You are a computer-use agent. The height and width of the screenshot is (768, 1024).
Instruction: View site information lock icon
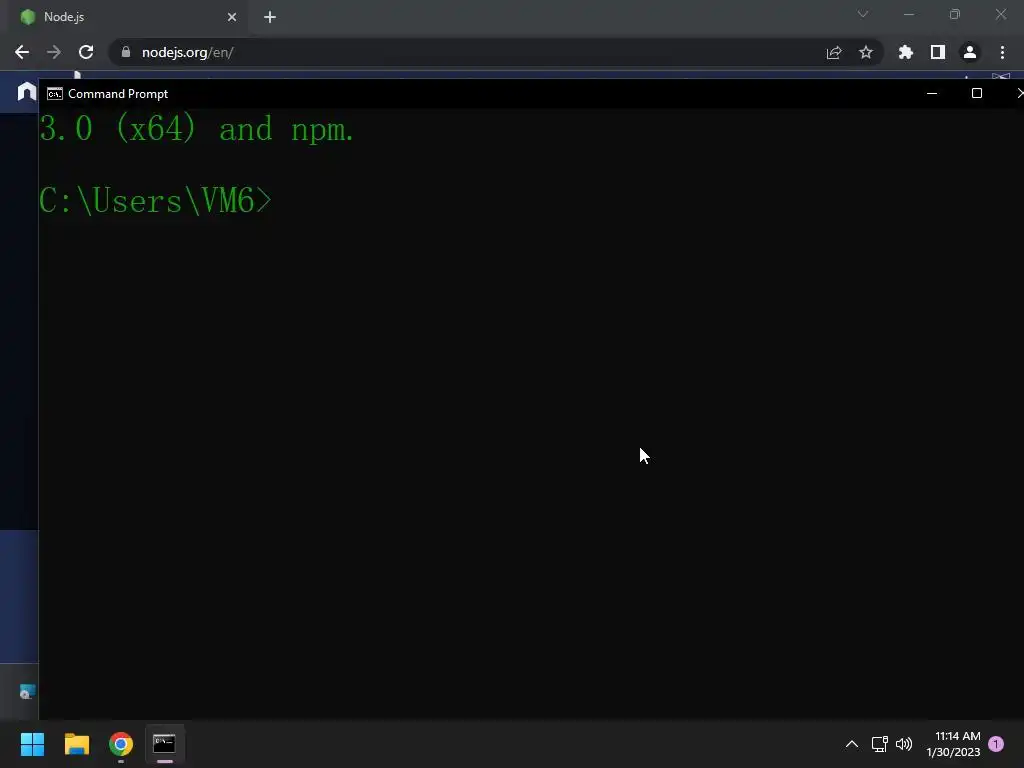(126, 52)
